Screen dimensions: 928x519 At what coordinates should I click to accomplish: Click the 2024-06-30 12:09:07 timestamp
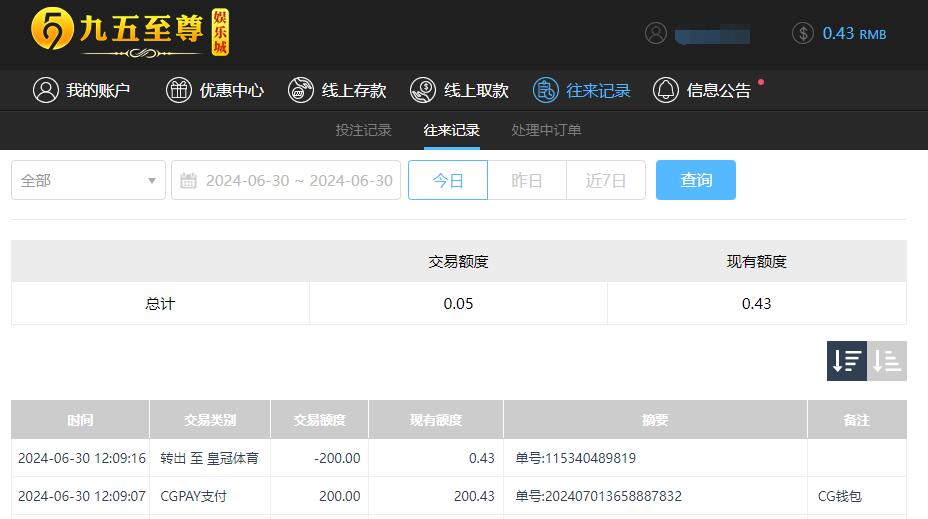pos(82,496)
